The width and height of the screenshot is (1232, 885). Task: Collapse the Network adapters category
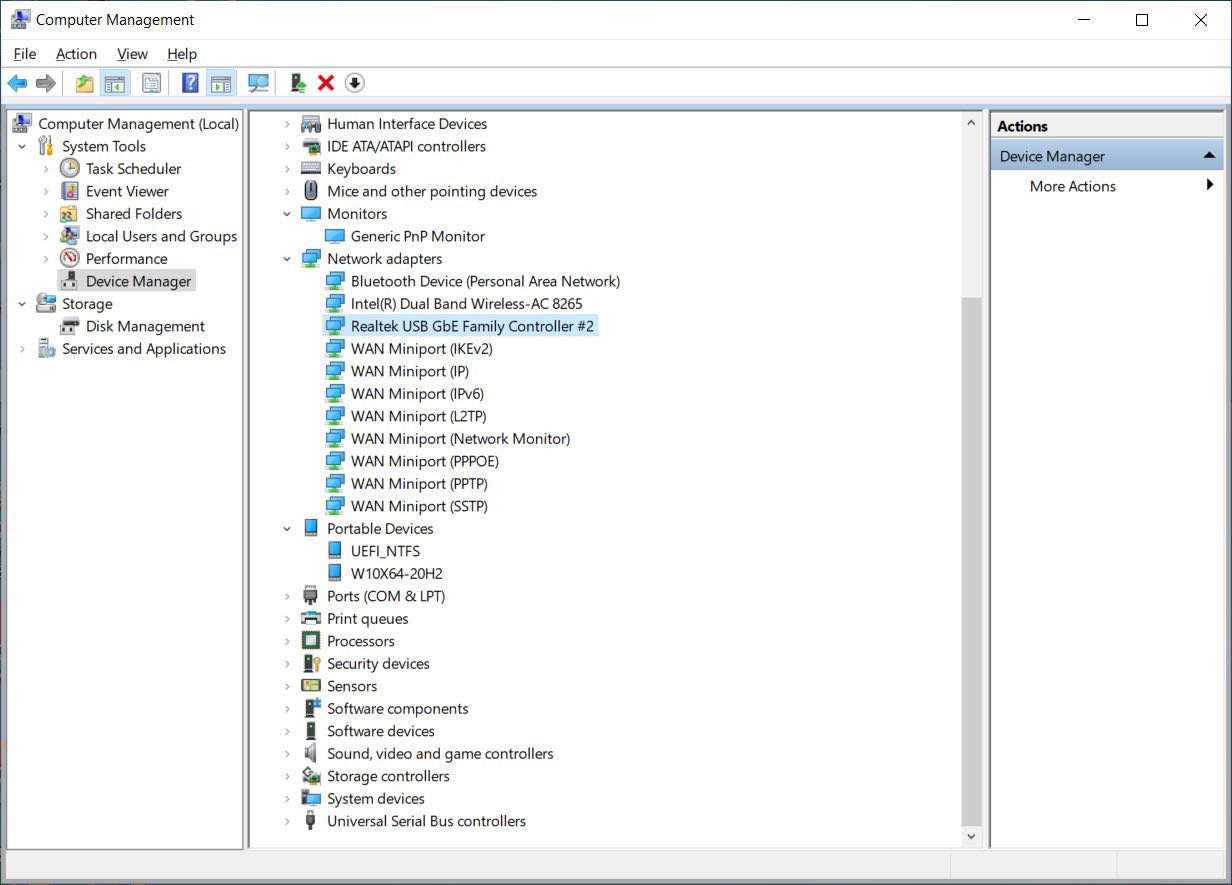click(287, 259)
